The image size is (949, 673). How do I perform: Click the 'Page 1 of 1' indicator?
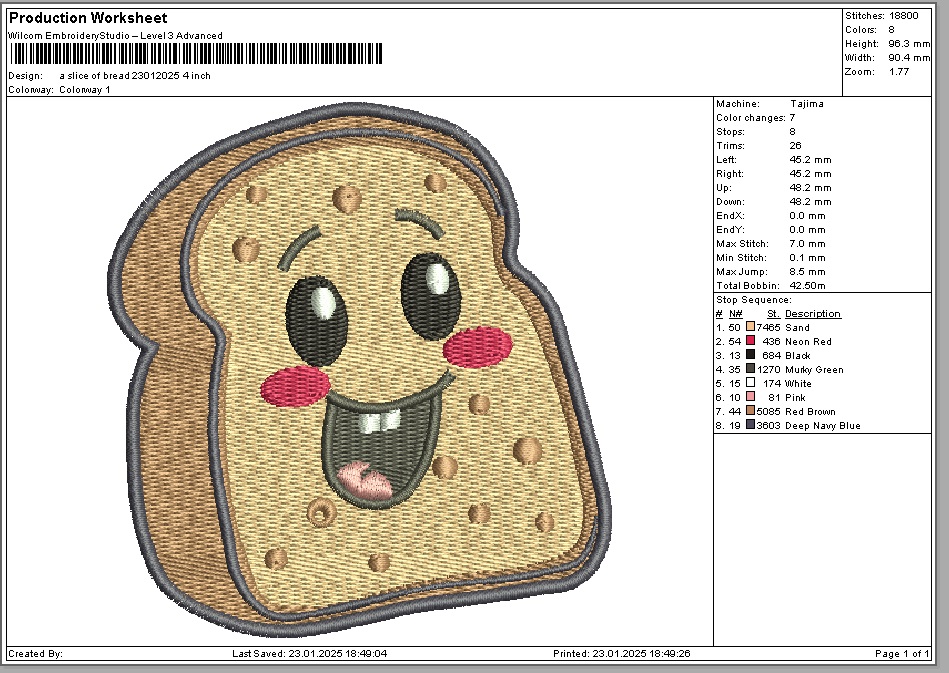tap(902, 654)
